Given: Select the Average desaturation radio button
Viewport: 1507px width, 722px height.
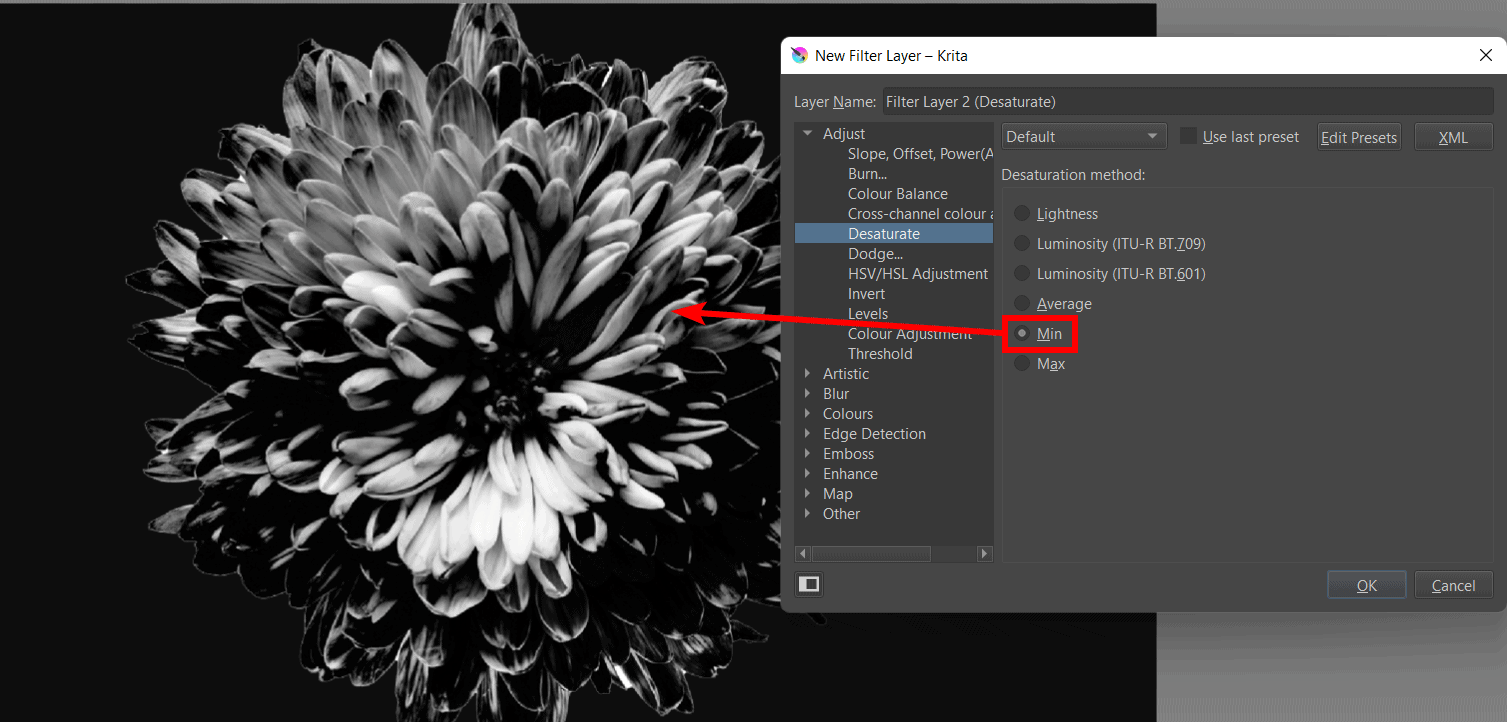Looking at the screenshot, I should [x=1022, y=304].
